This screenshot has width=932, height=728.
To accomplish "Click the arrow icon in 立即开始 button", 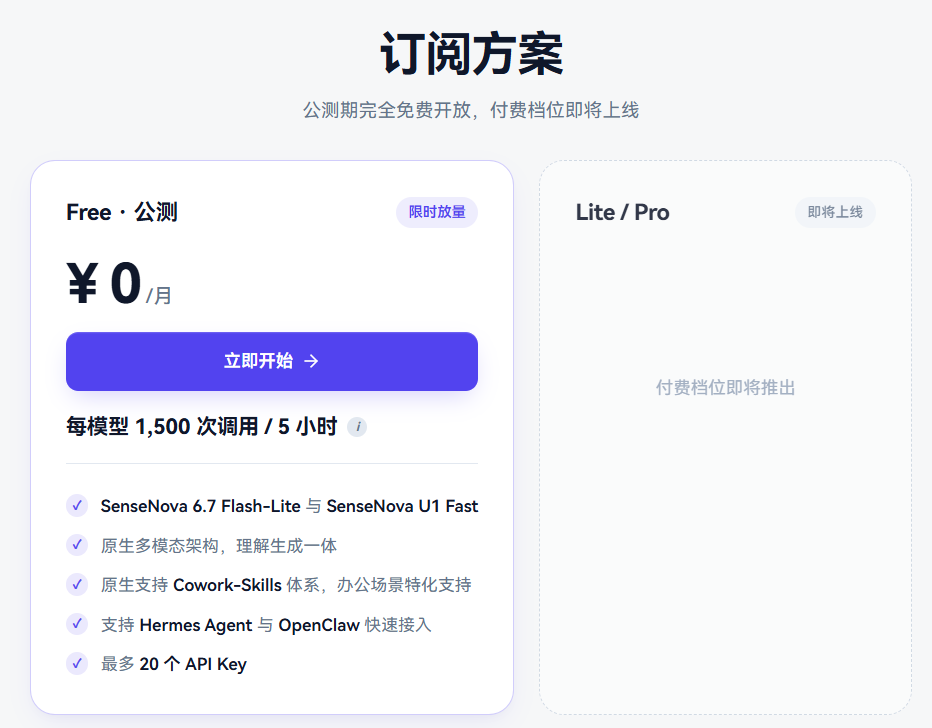I will (311, 361).
